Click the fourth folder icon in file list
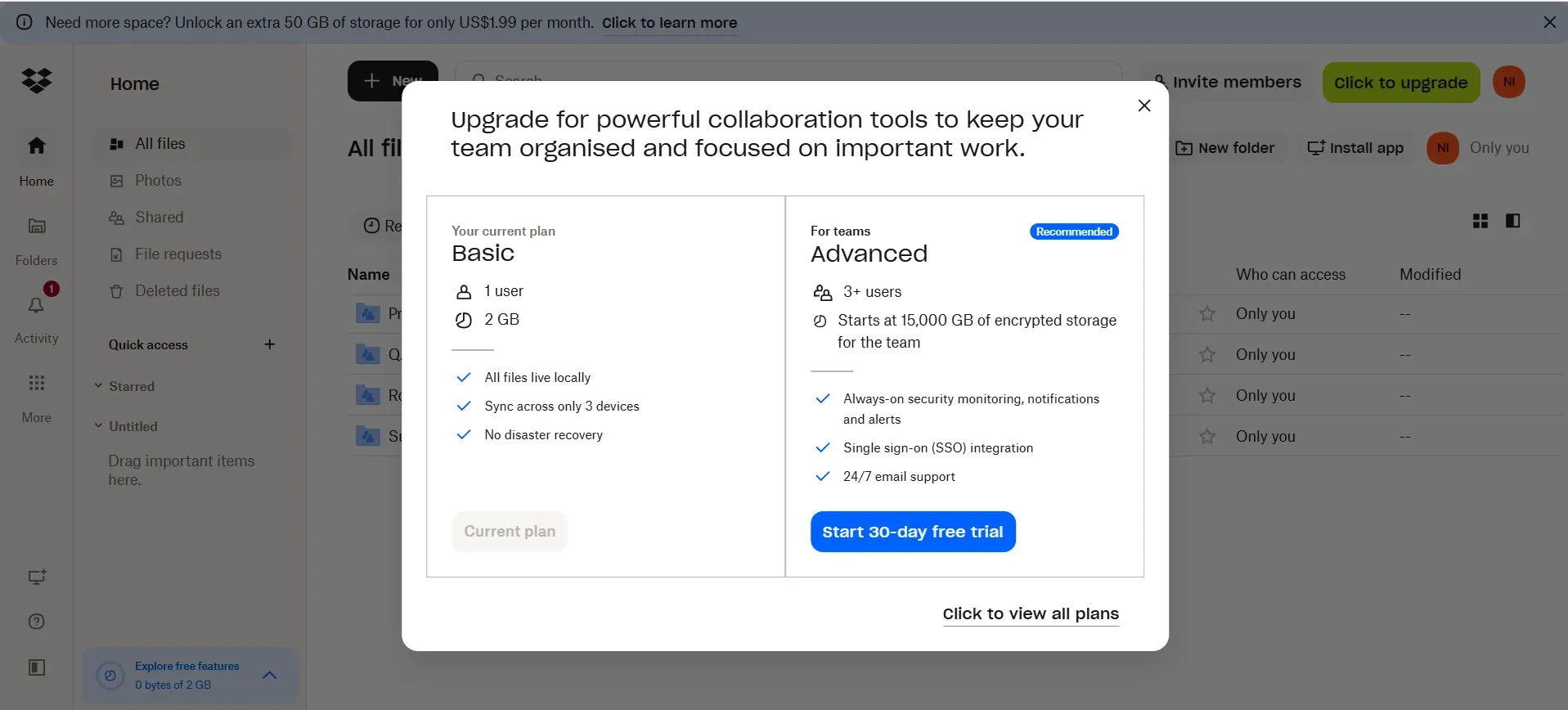Image resolution: width=1568 pixels, height=710 pixels. (x=368, y=436)
